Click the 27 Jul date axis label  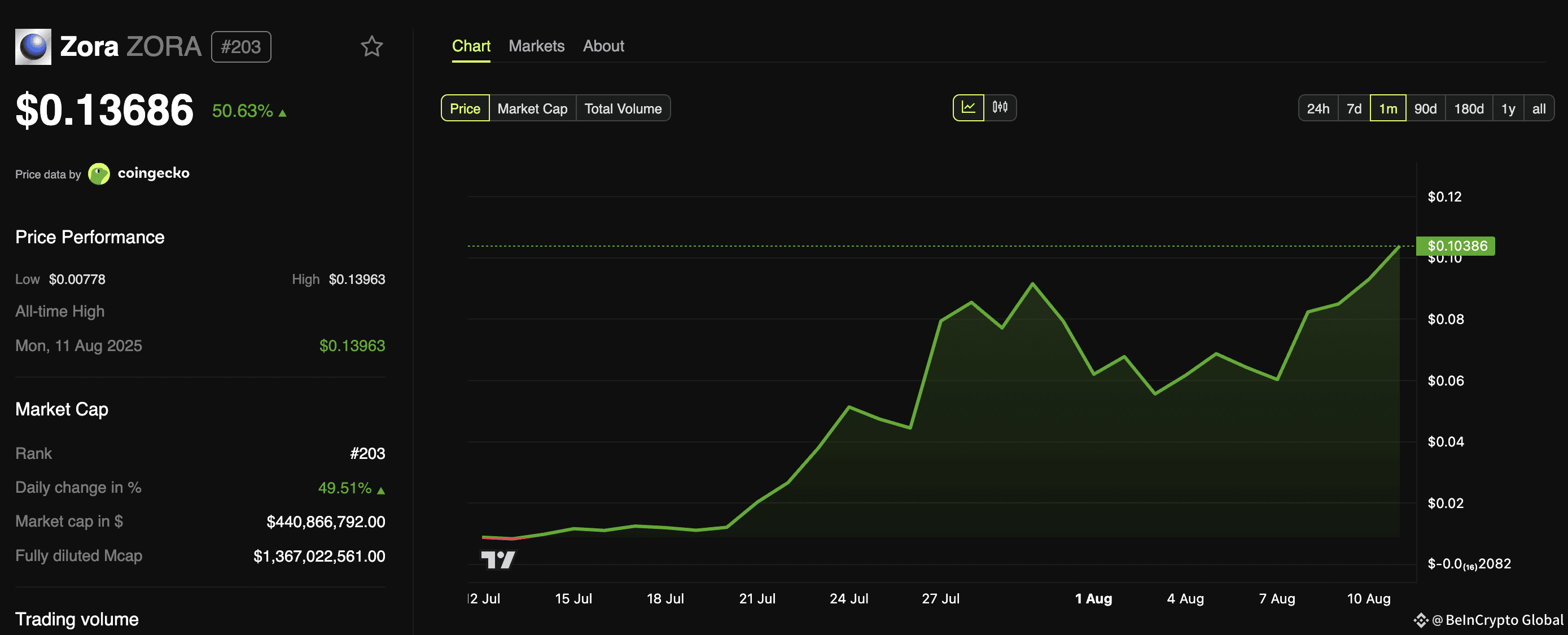[x=940, y=598]
